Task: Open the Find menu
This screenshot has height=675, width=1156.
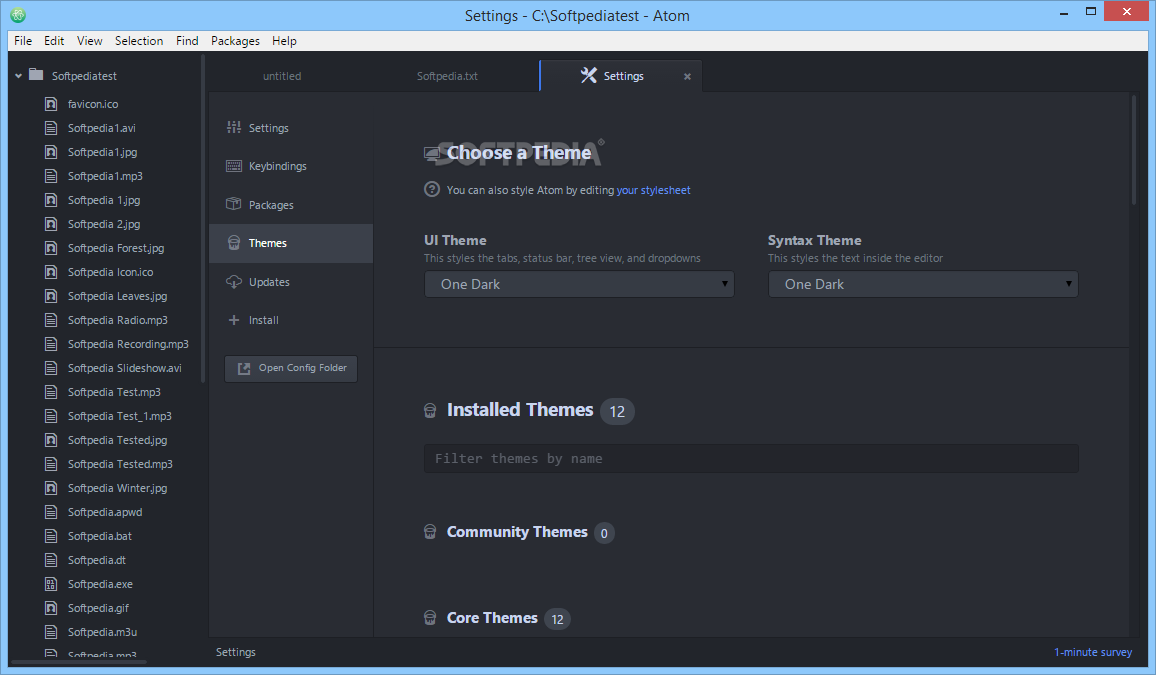Action: [x=187, y=41]
